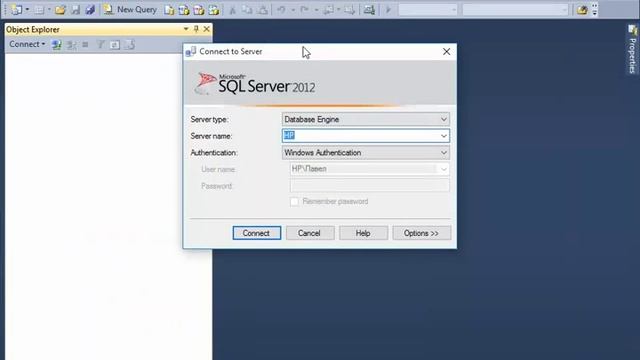Click the Stop square icon in Object Explorer
Image resolution: width=640 pixels, height=360 pixels.
[85, 44]
